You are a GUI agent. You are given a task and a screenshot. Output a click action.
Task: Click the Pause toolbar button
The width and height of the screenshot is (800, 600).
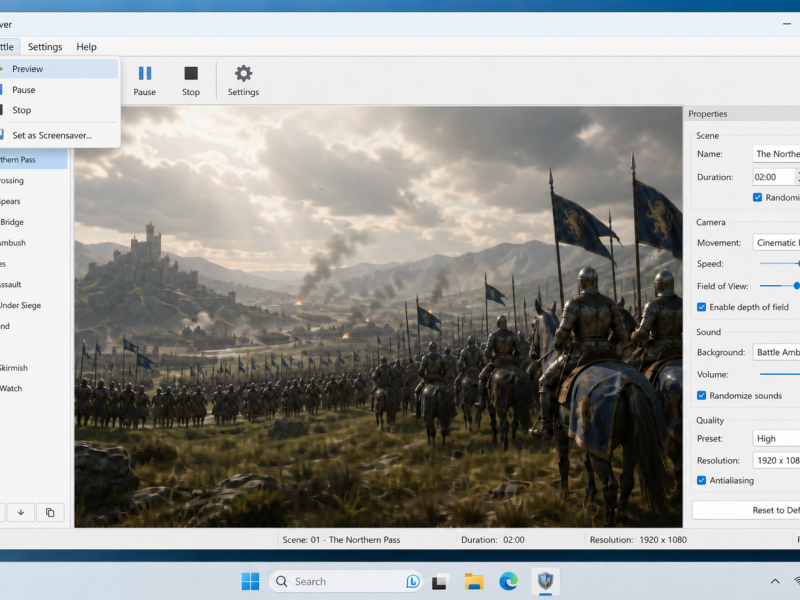(144, 81)
